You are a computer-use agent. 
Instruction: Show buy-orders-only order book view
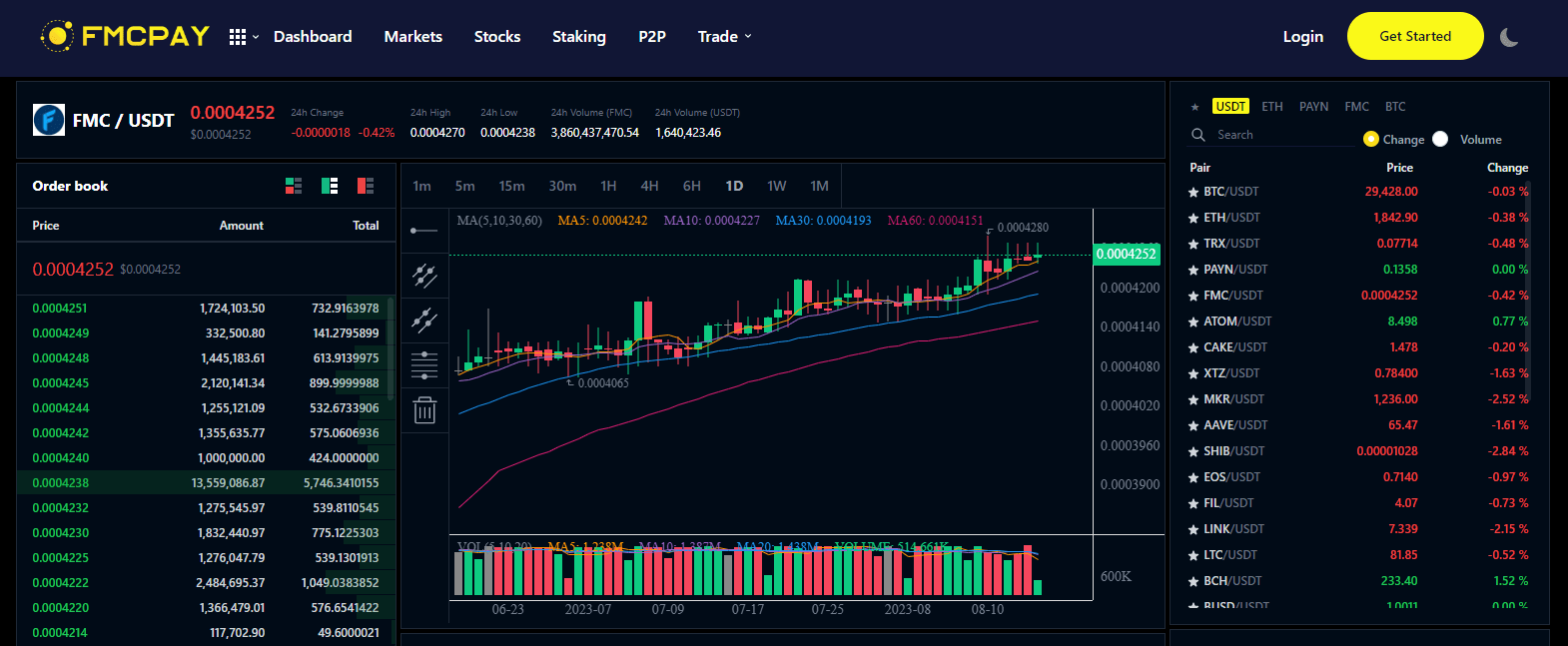pos(330,186)
